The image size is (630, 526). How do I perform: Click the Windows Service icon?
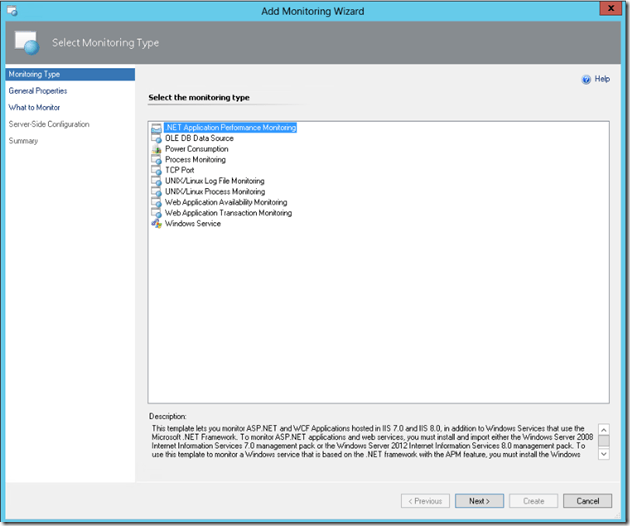(156, 224)
